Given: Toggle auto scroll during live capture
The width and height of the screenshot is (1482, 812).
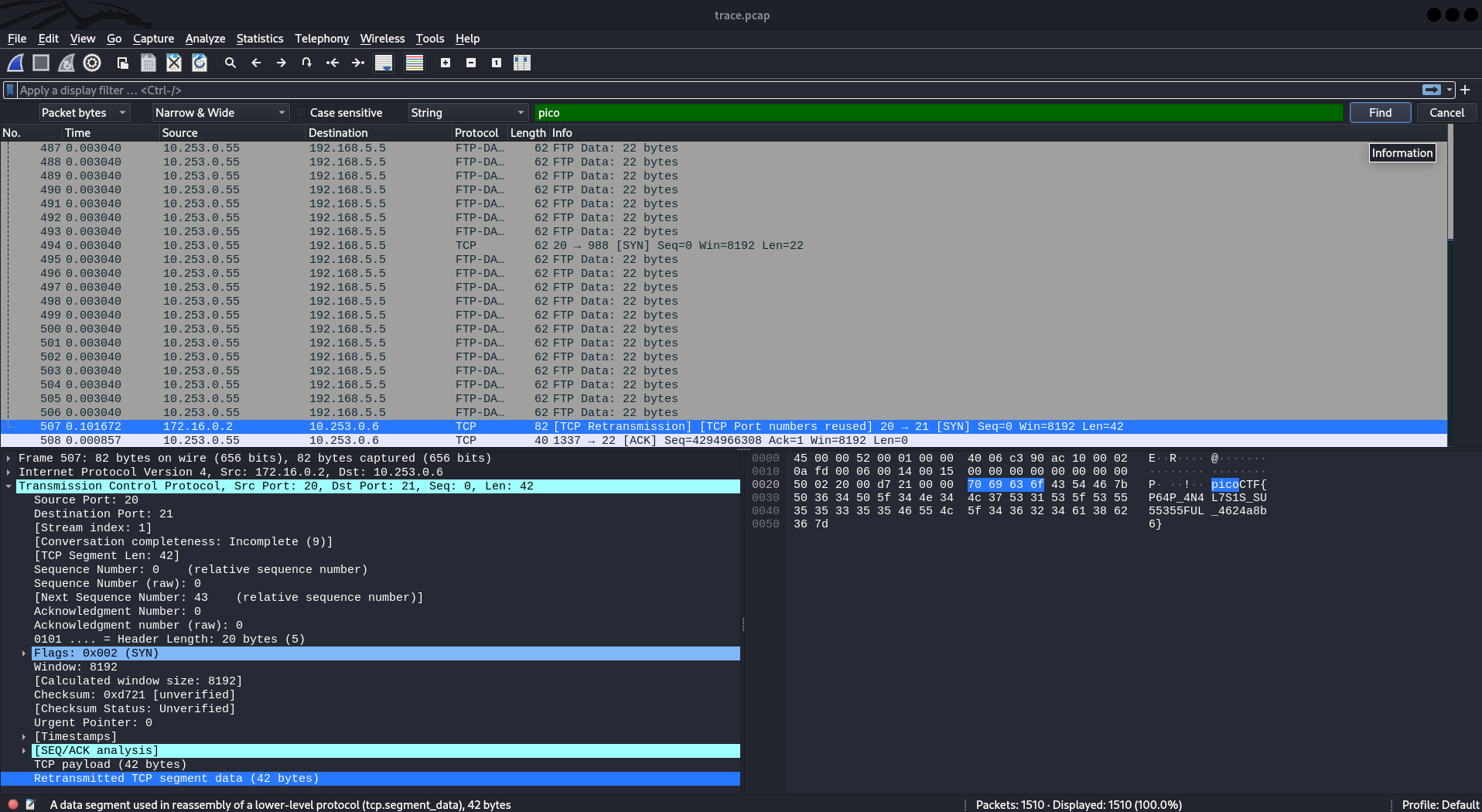Looking at the screenshot, I should click(384, 63).
